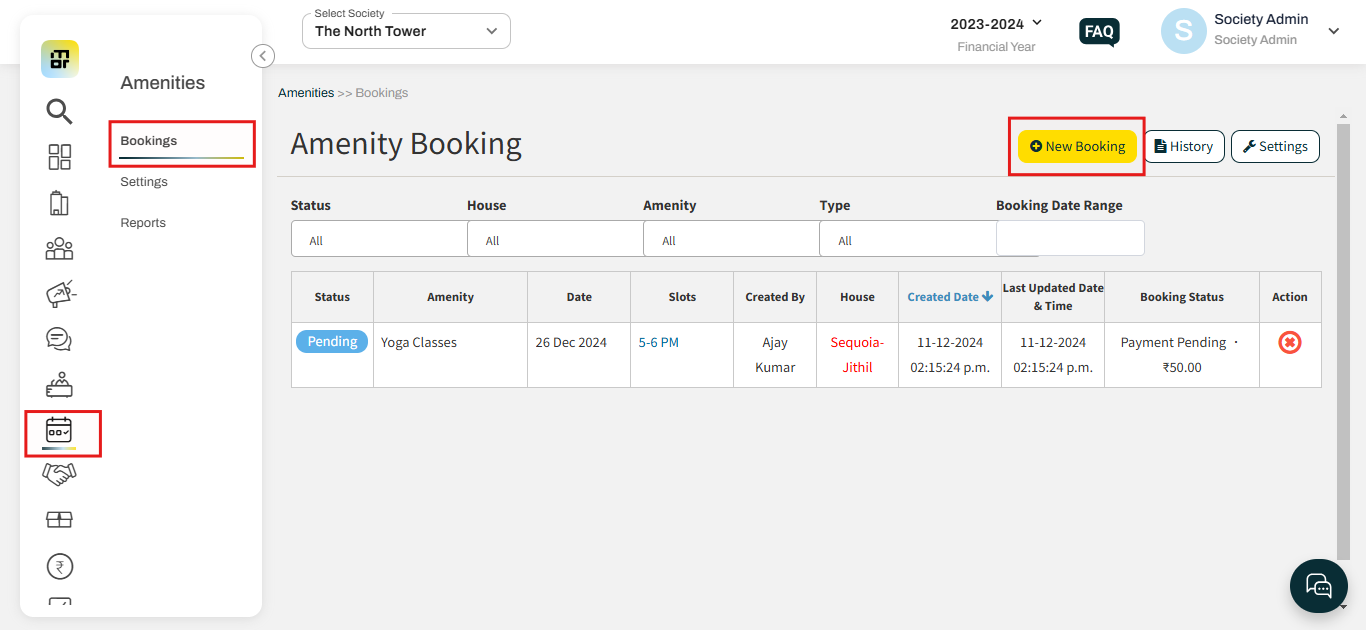Image resolution: width=1366 pixels, height=630 pixels.
Task: Open the Amenity filter dropdown
Action: pyautogui.click(x=731, y=240)
